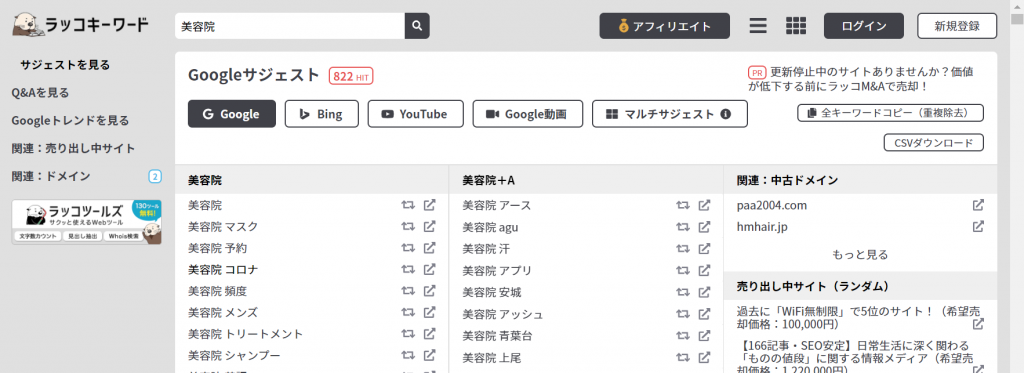
Task: Open external link for 美容院 予約
Action: tap(429, 248)
